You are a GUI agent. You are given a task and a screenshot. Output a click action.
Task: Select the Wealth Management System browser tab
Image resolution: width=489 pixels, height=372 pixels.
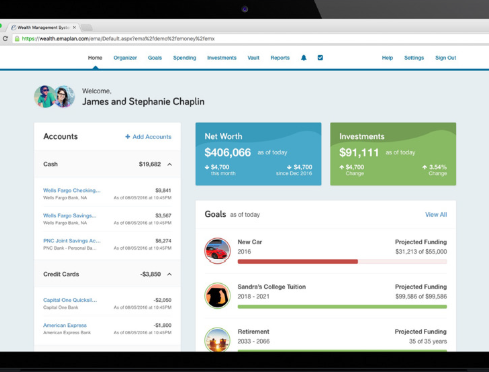click(43, 28)
